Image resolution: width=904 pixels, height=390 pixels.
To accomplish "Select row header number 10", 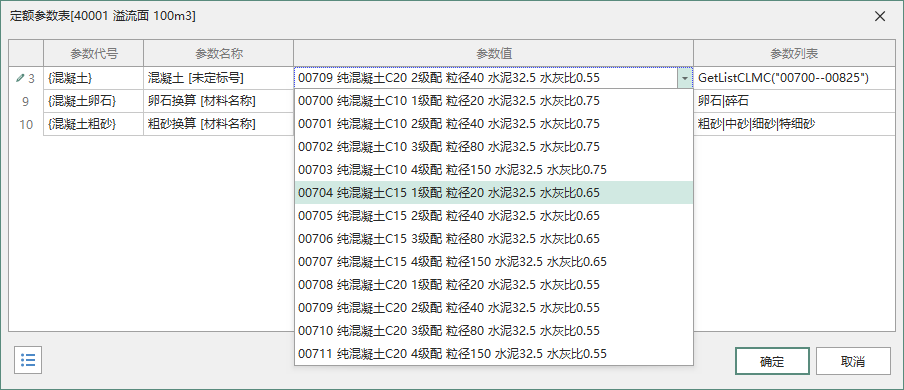I will (x=26, y=124).
